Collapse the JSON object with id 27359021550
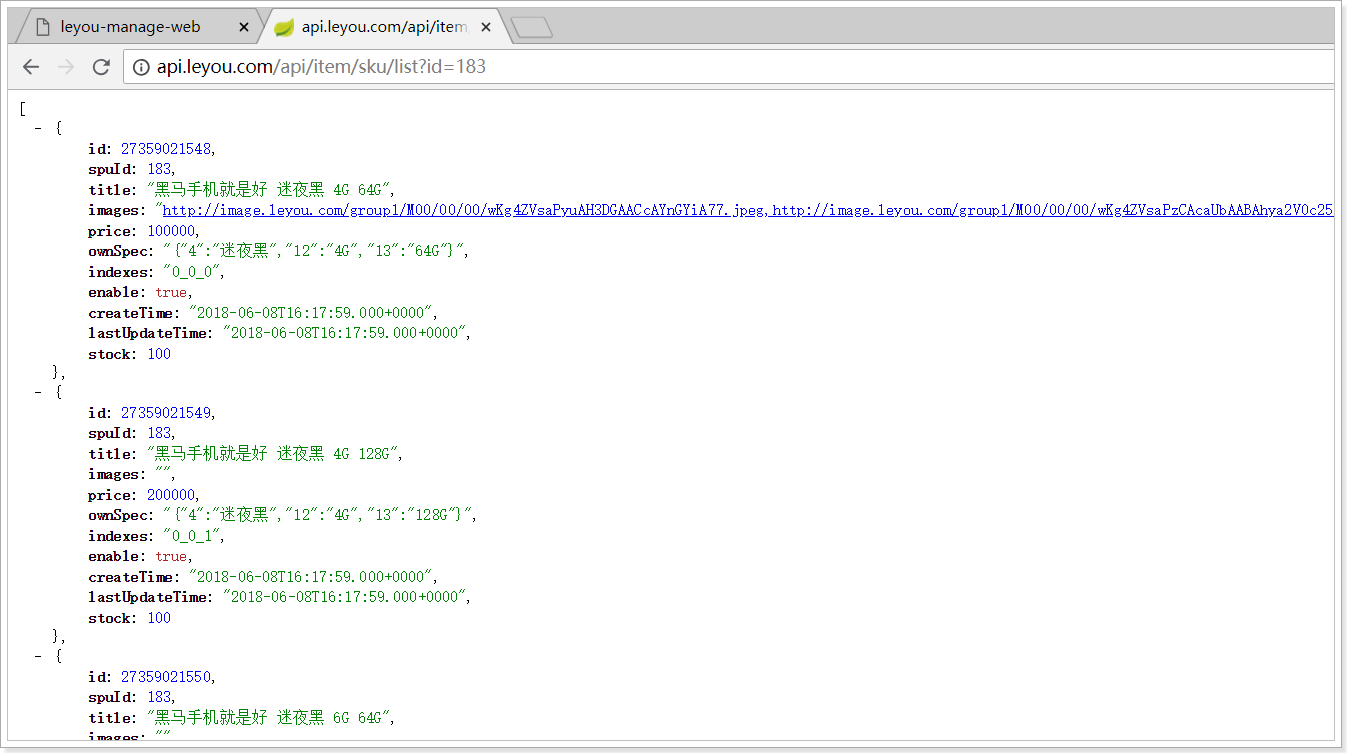1347x753 pixels. pos(38,656)
